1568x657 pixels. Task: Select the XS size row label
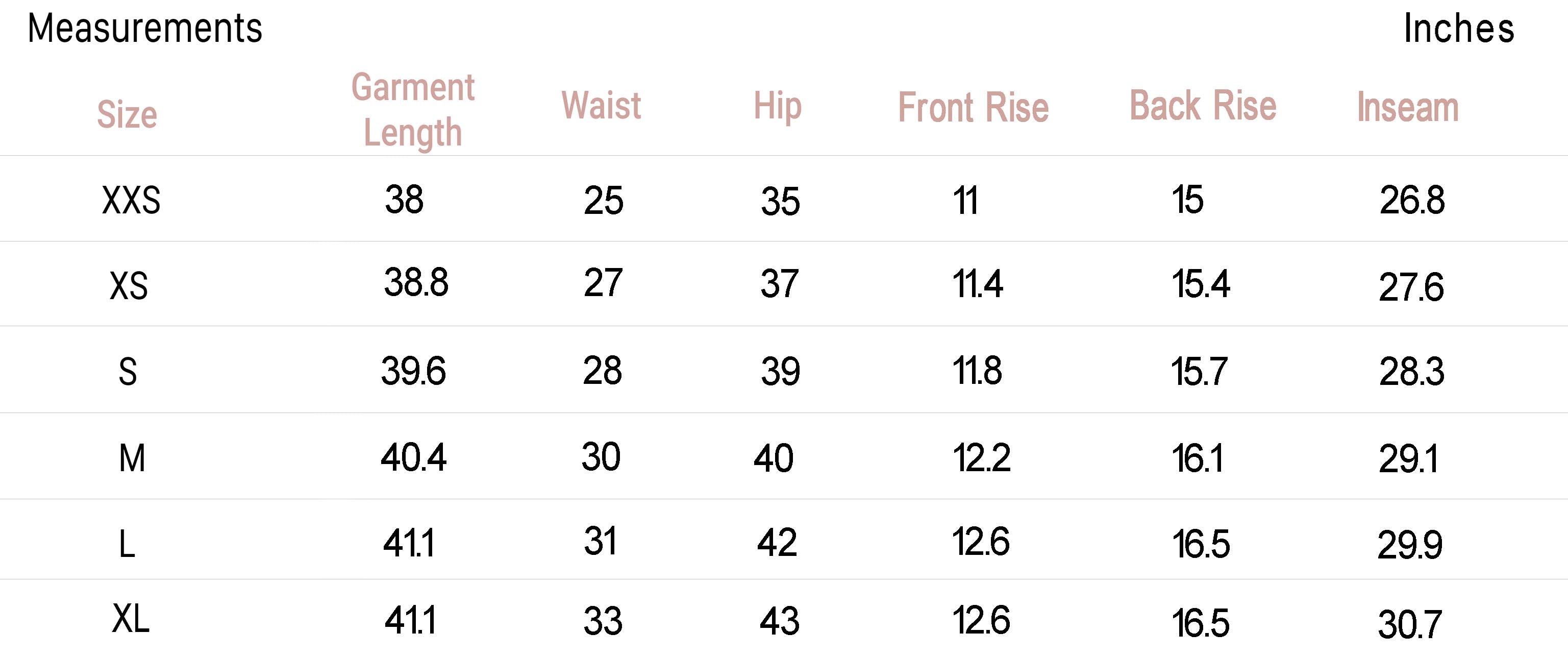(x=129, y=285)
